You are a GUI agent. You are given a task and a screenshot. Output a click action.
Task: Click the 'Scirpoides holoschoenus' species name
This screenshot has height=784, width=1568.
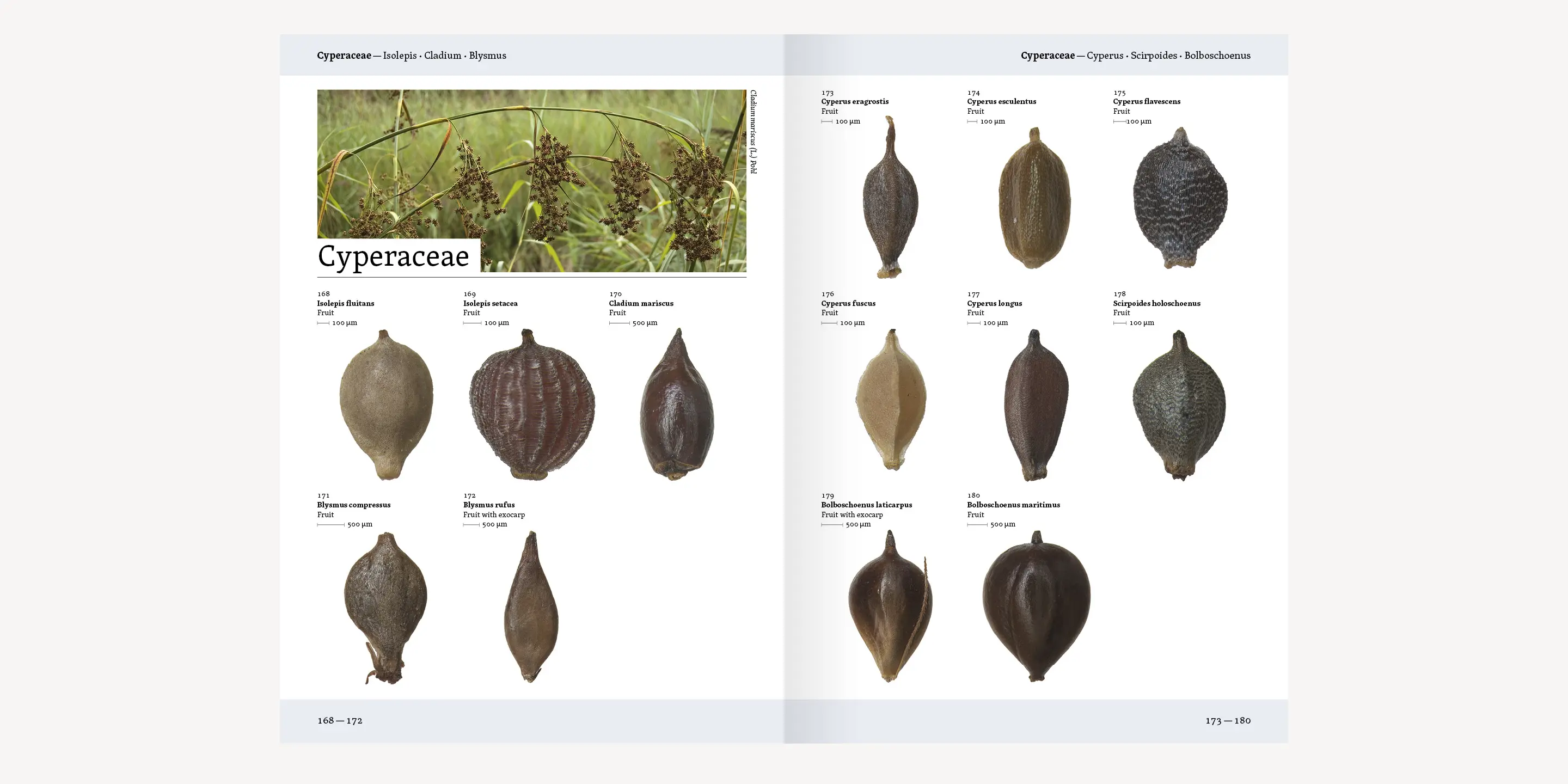pyautogui.click(x=1156, y=303)
